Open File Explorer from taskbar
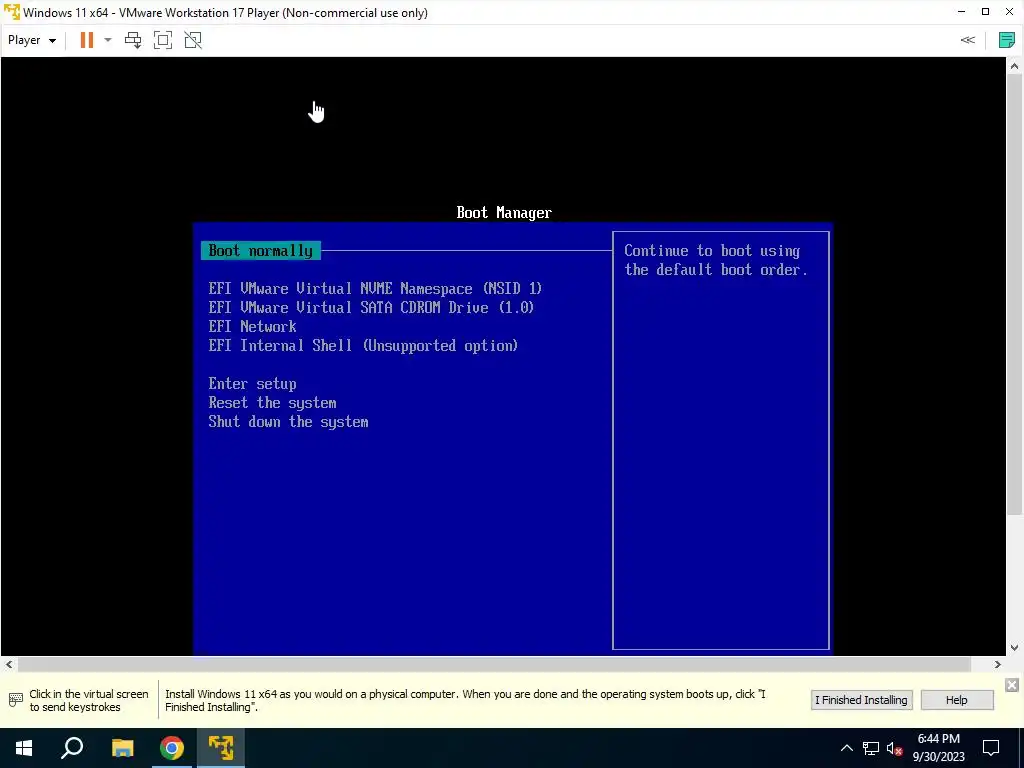 click(x=122, y=748)
